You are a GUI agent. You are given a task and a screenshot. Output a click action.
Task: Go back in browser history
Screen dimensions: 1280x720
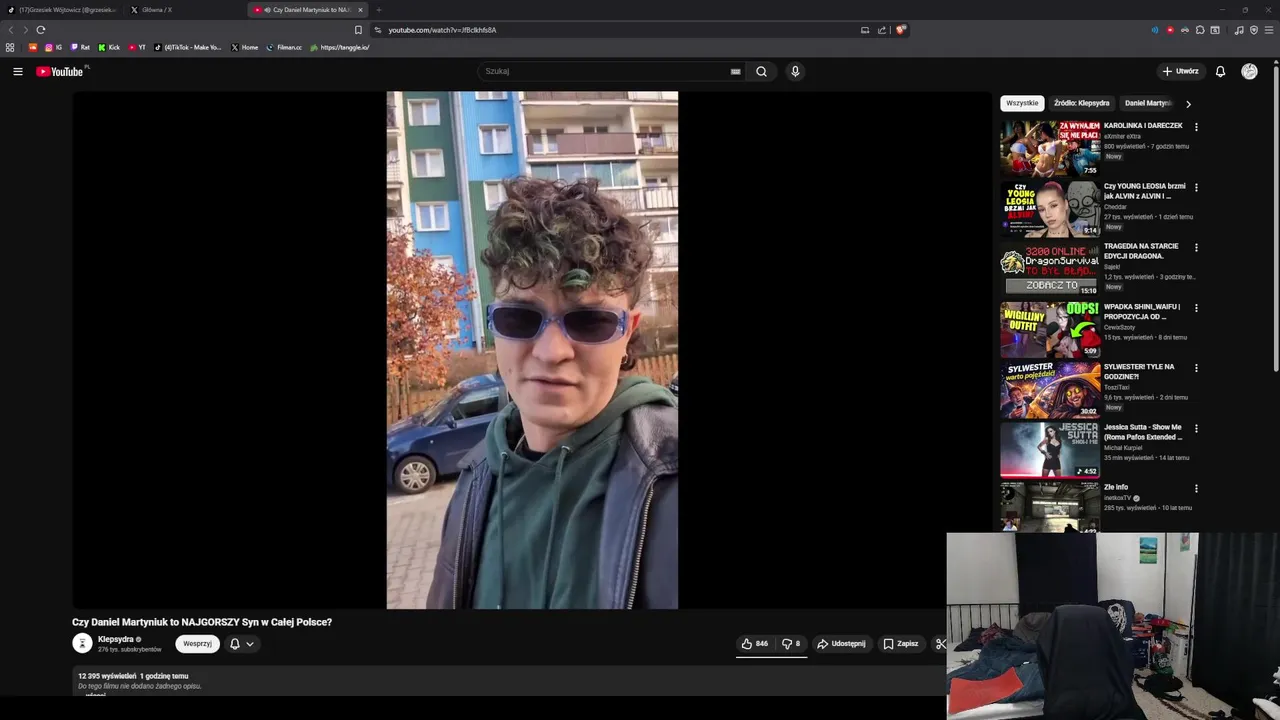[x=11, y=30]
